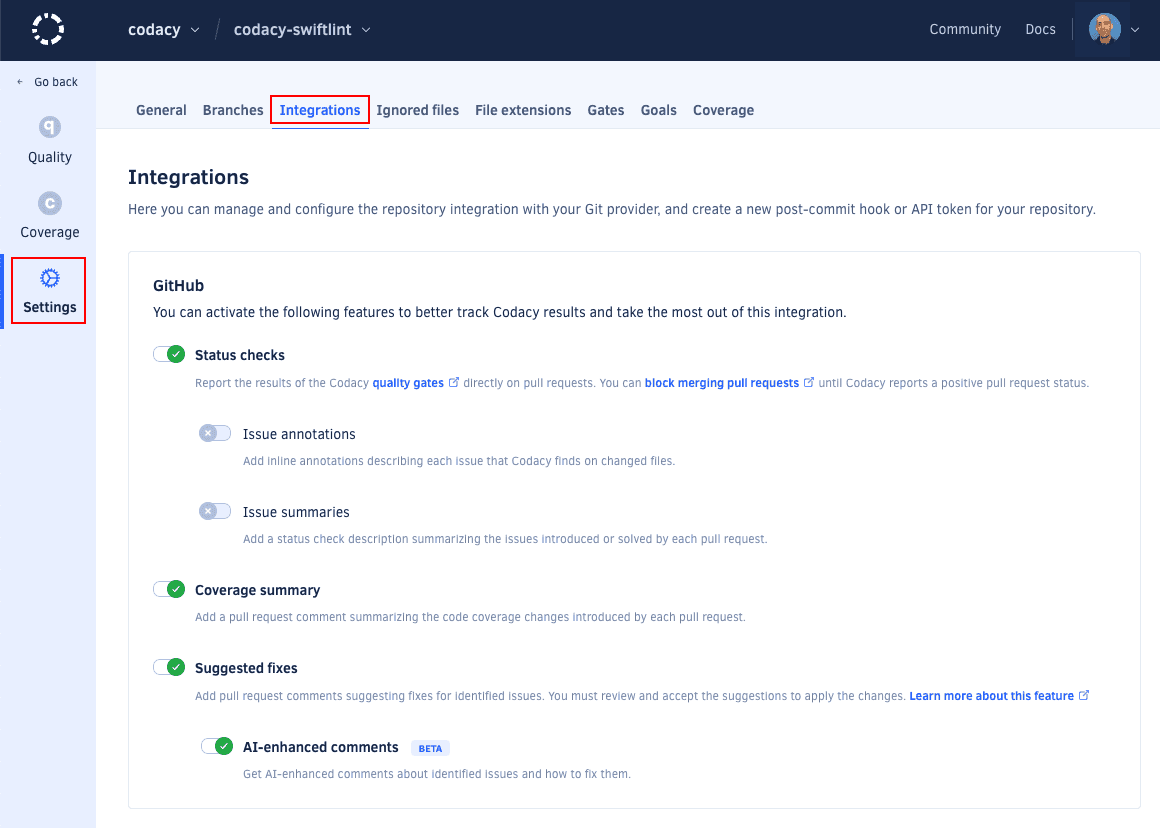The image size is (1160, 828).
Task: Switch to the General tab
Action: 161,110
